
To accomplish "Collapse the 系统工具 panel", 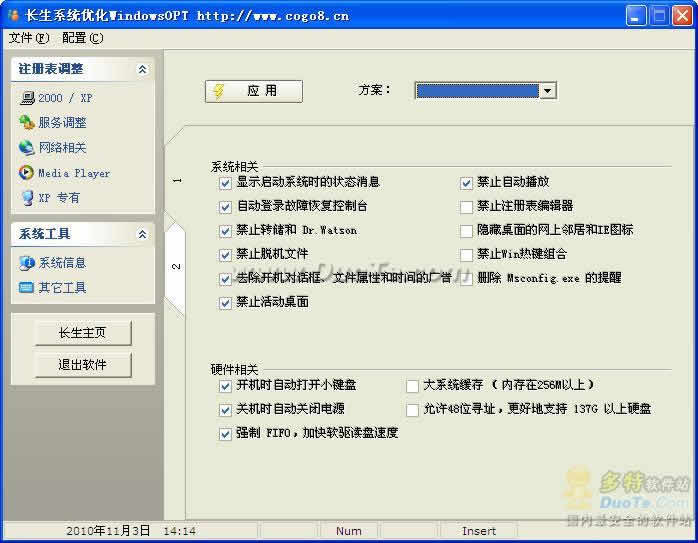I will click(x=142, y=234).
